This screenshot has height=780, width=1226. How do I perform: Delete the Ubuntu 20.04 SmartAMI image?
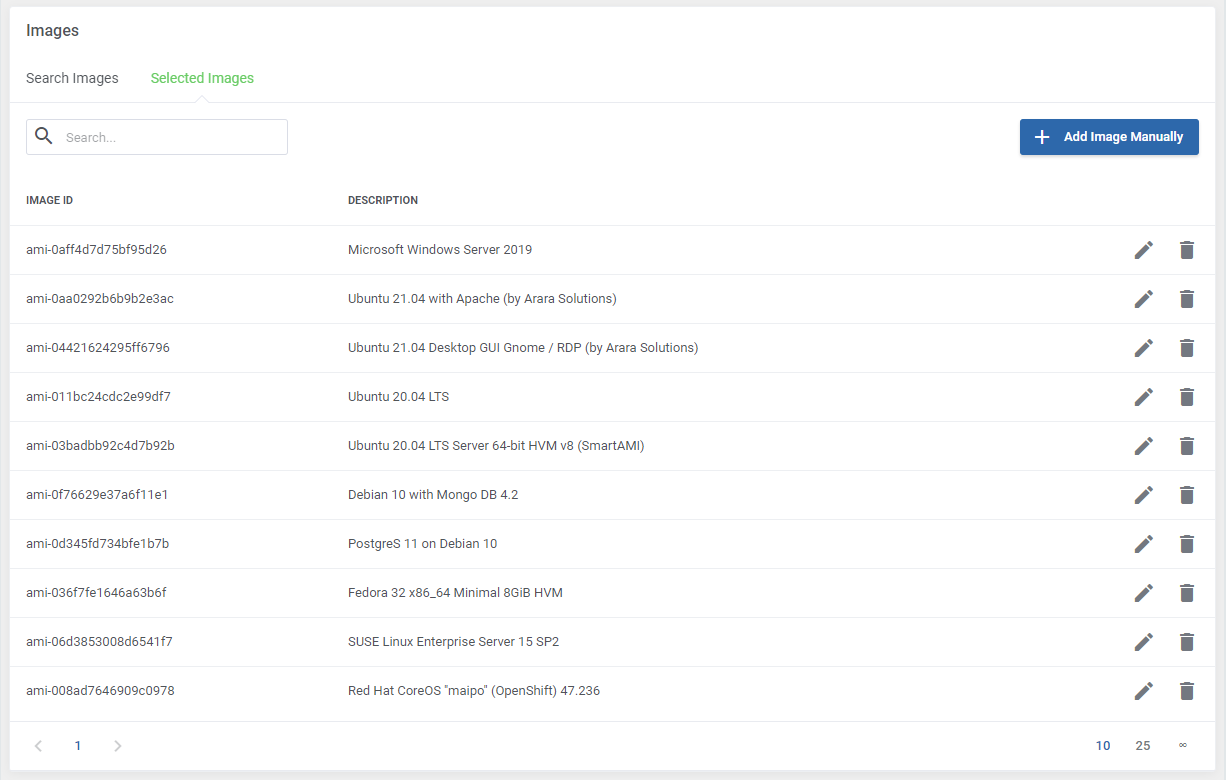1187,445
